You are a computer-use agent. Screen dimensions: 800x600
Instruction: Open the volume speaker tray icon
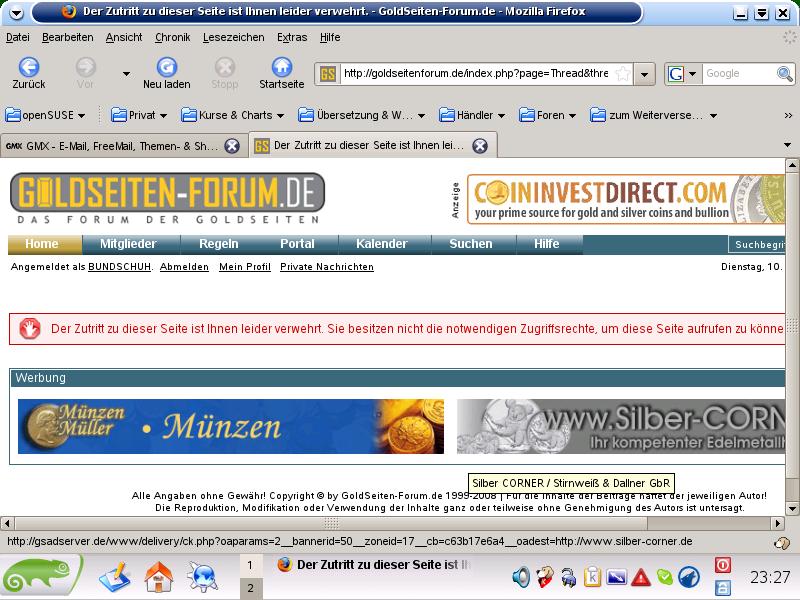(x=521, y=578)
